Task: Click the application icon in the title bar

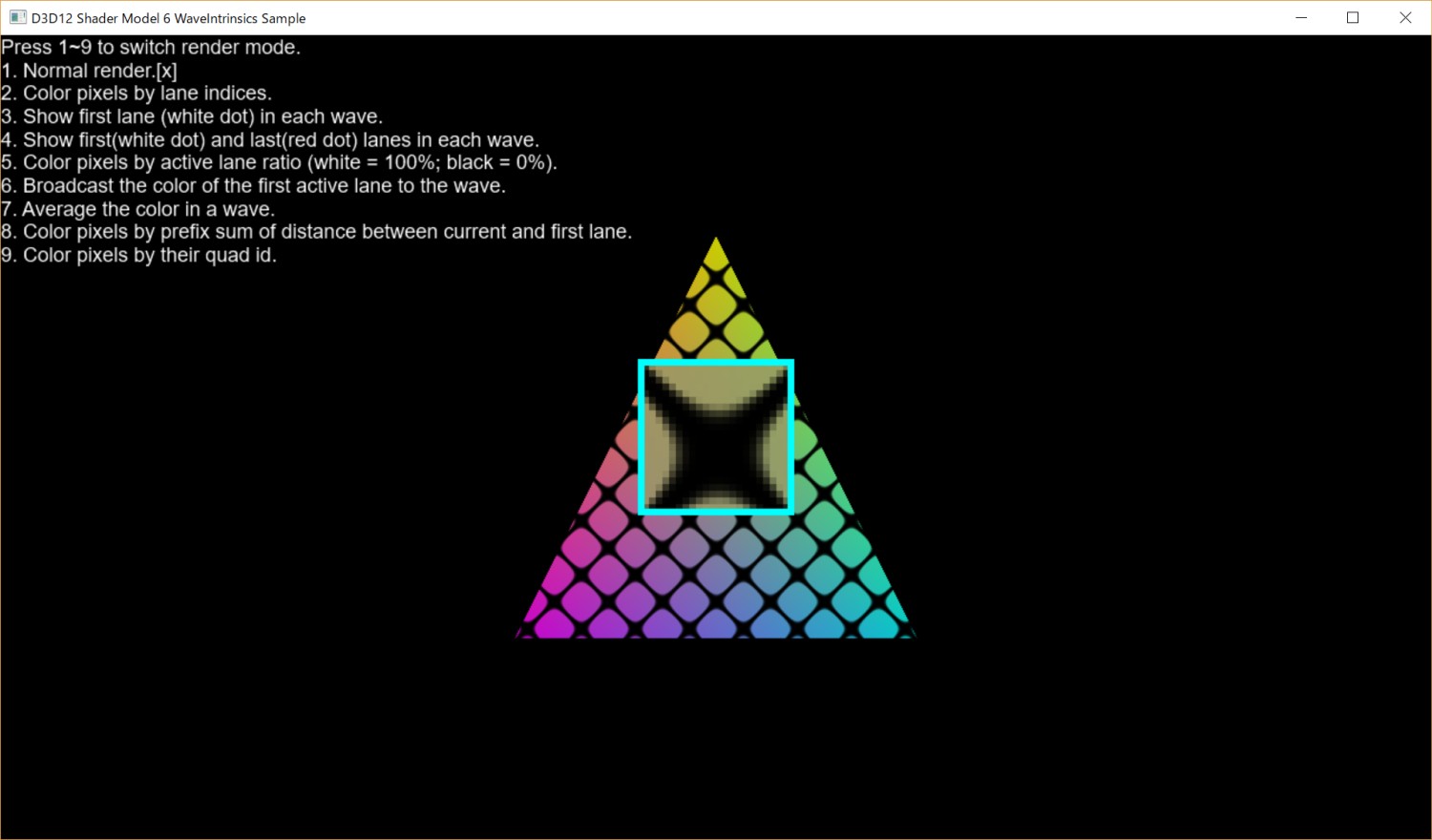Action: point(17,17)
